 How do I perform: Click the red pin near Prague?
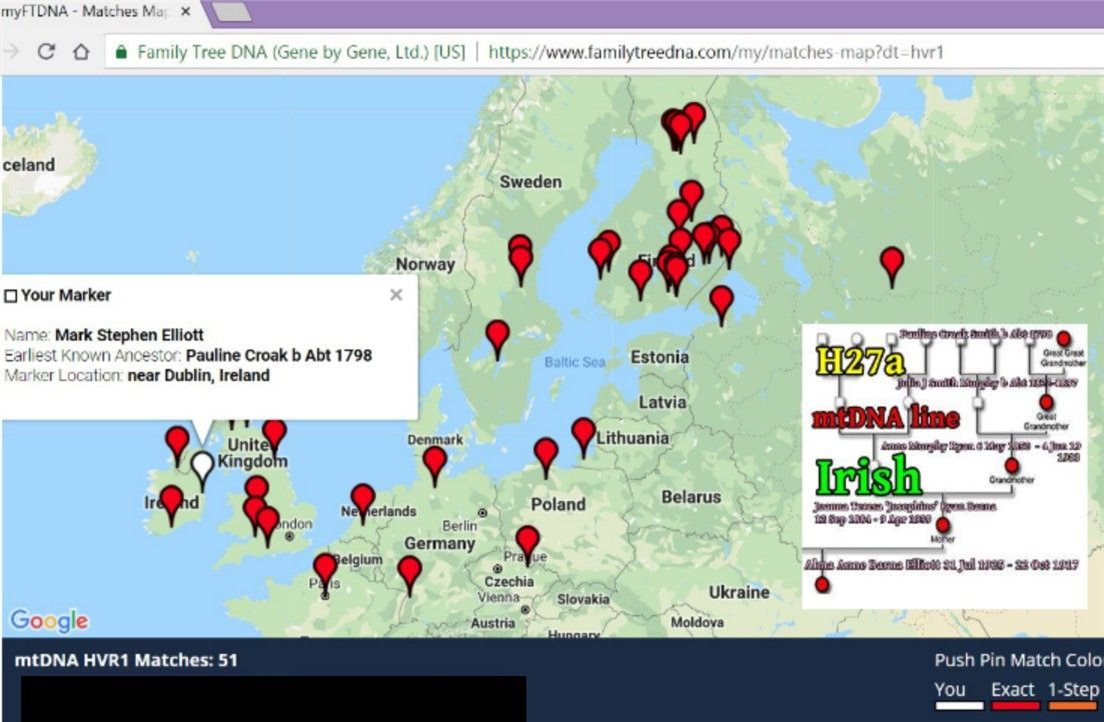click(x=527, y=541)
